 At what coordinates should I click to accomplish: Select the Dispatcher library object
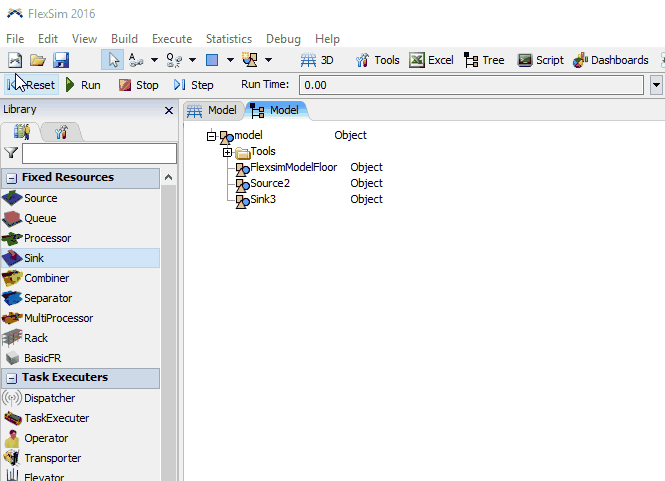(x=81, y=398)
